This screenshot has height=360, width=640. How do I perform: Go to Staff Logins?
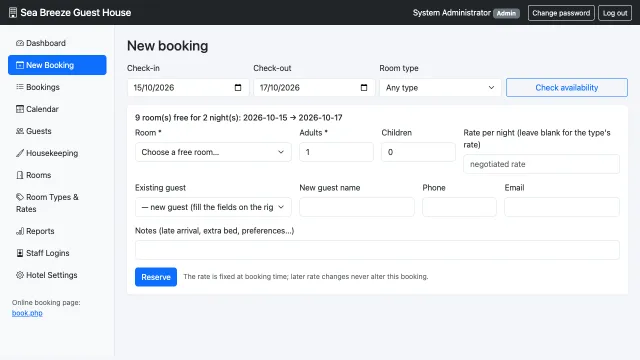[x=57, y=253]
